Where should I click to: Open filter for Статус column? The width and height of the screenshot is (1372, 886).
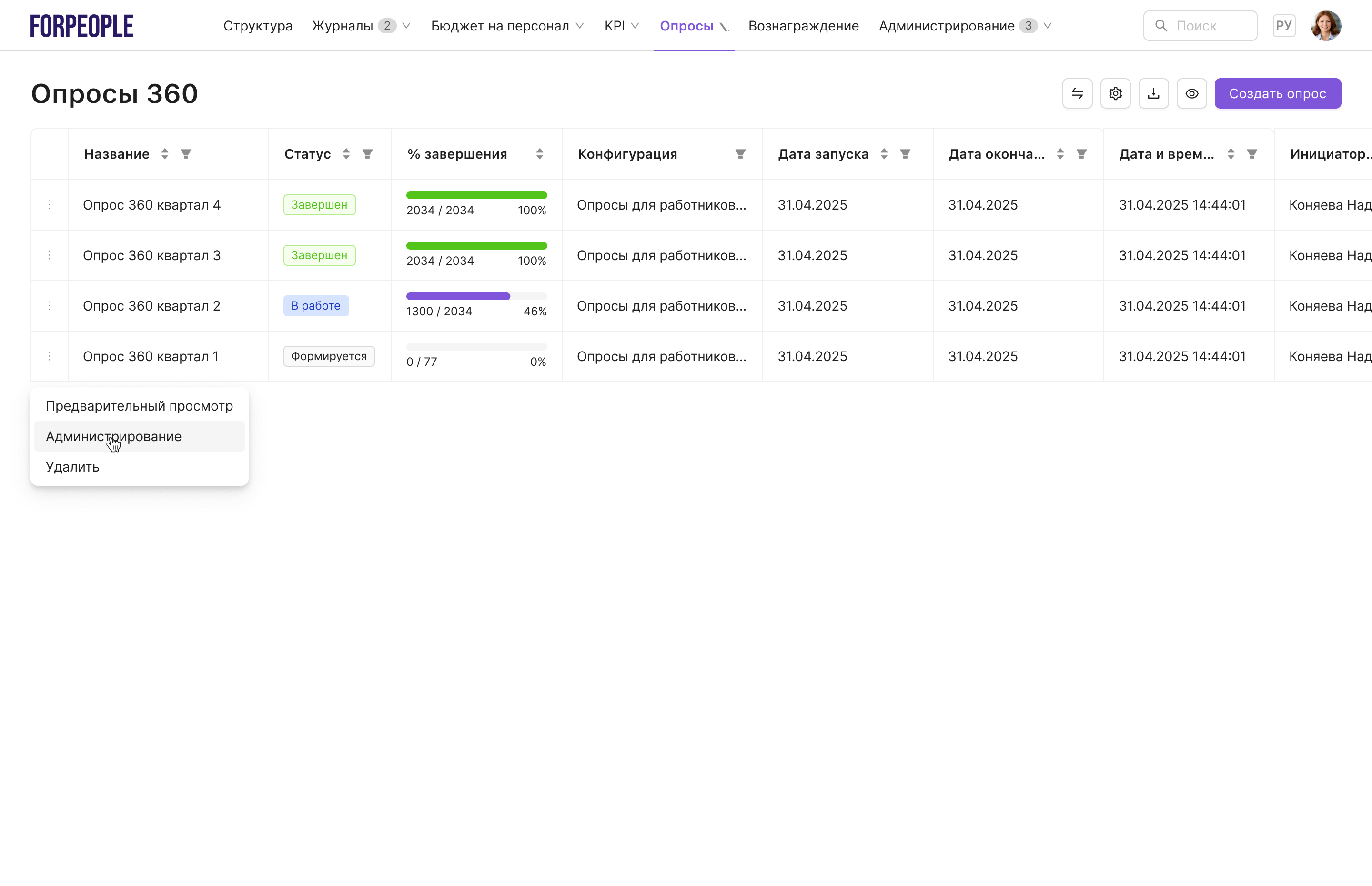point(367,153)
